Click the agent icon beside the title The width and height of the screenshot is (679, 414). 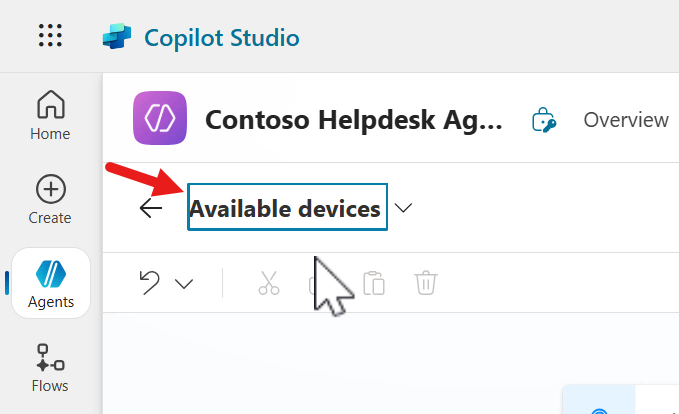(544, 120)
